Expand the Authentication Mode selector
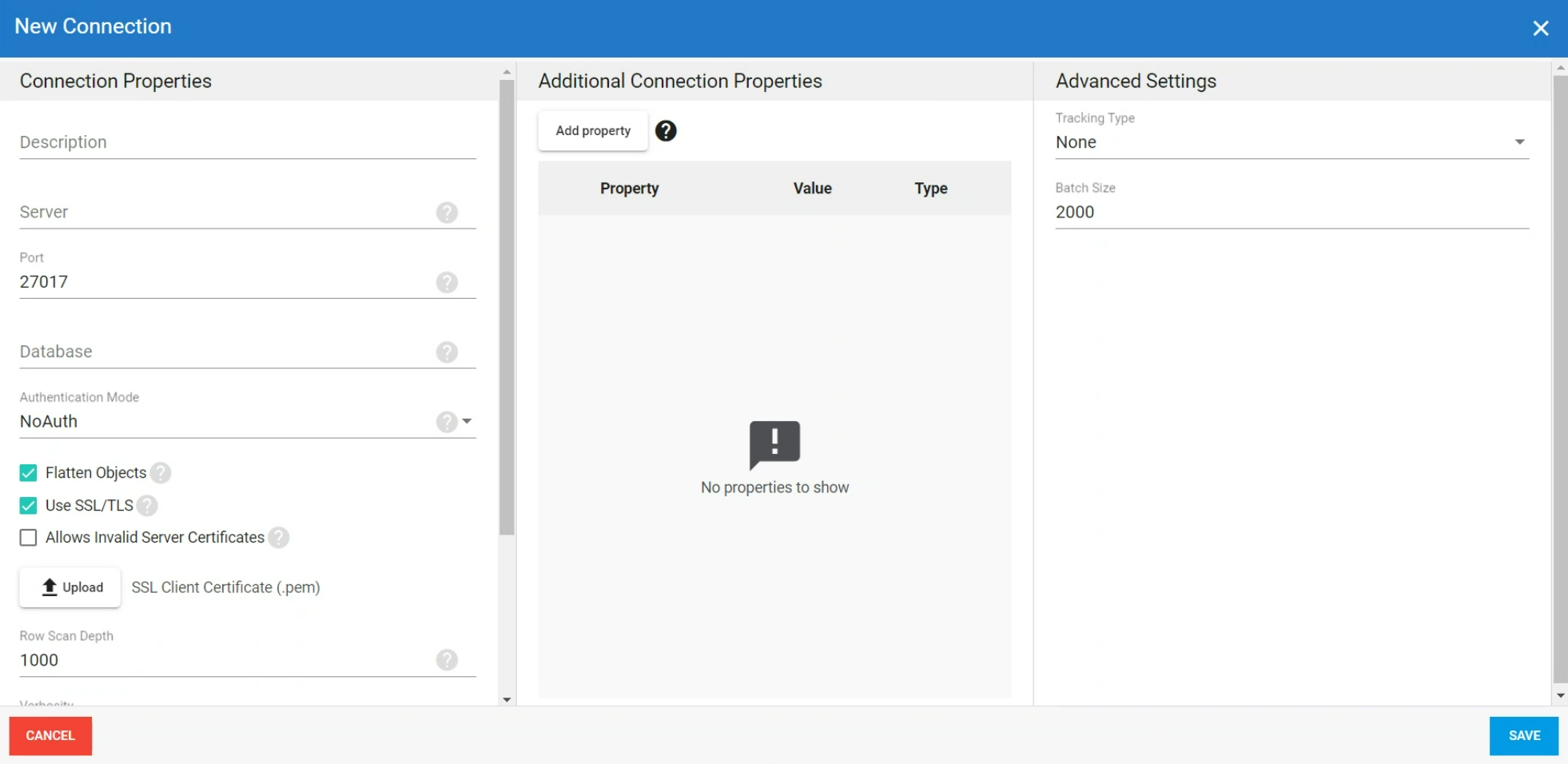The image size is (1568, 764). 467,422
